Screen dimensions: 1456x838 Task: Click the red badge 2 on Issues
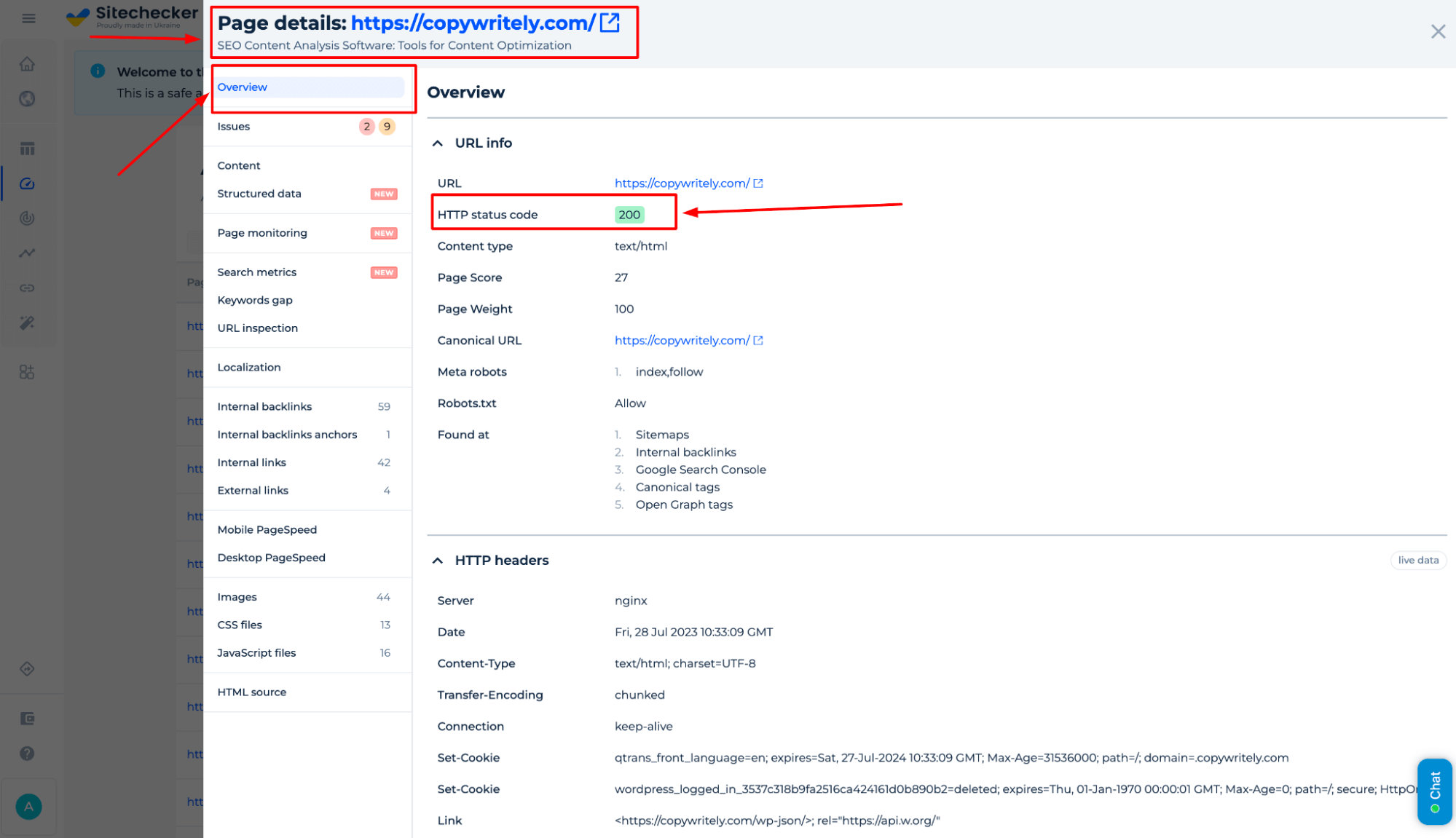(x=367, y=127)
